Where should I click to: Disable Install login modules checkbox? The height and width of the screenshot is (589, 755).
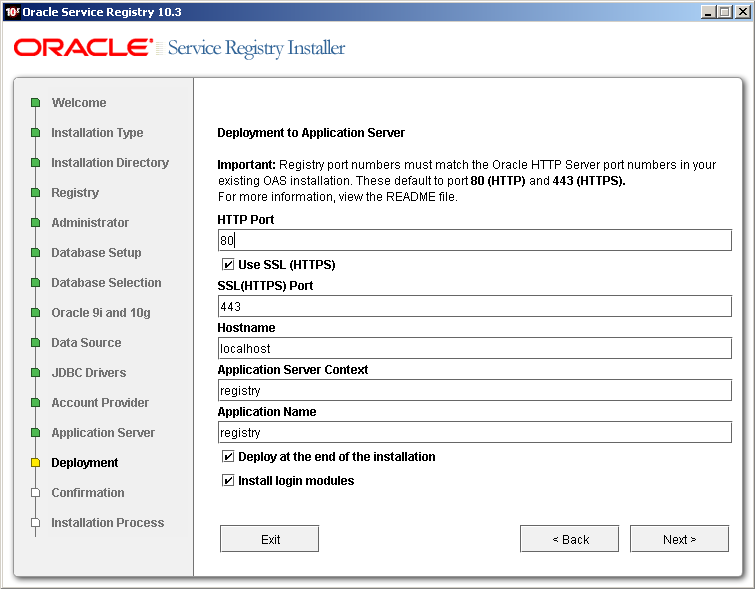pyautogui.click(x=228, y=481)
